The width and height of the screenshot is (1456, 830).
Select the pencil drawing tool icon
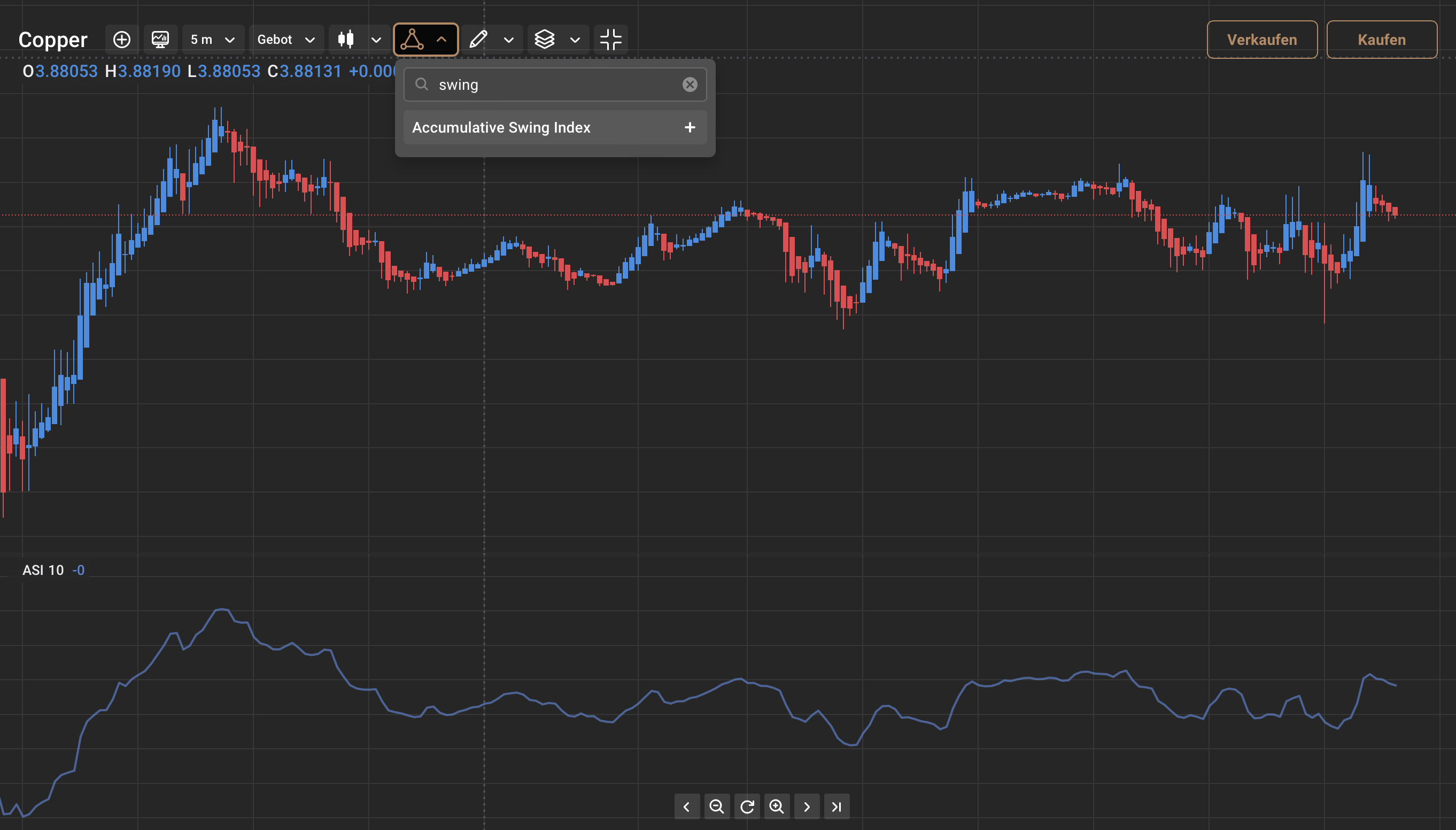(x=478, y=40)
